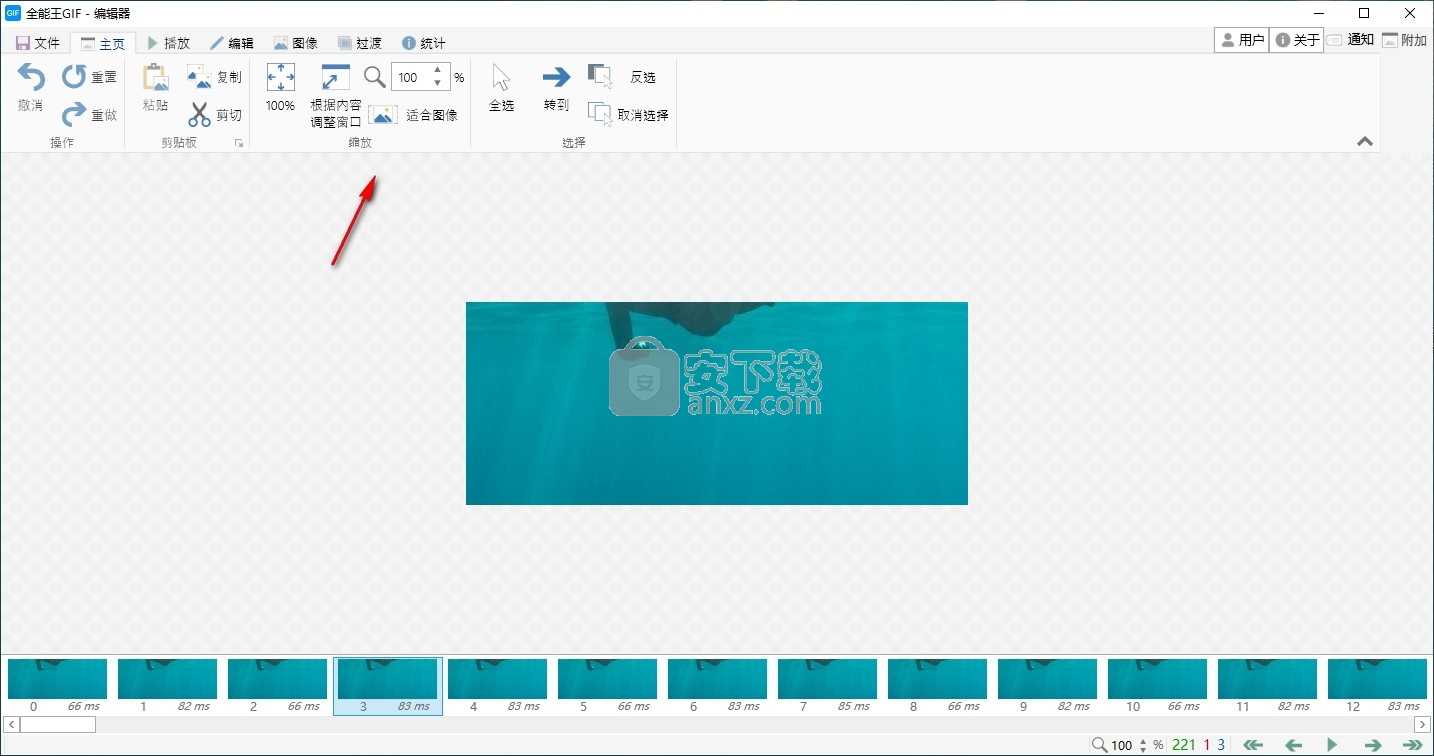Click the 通知 button

pos(1350,40)
